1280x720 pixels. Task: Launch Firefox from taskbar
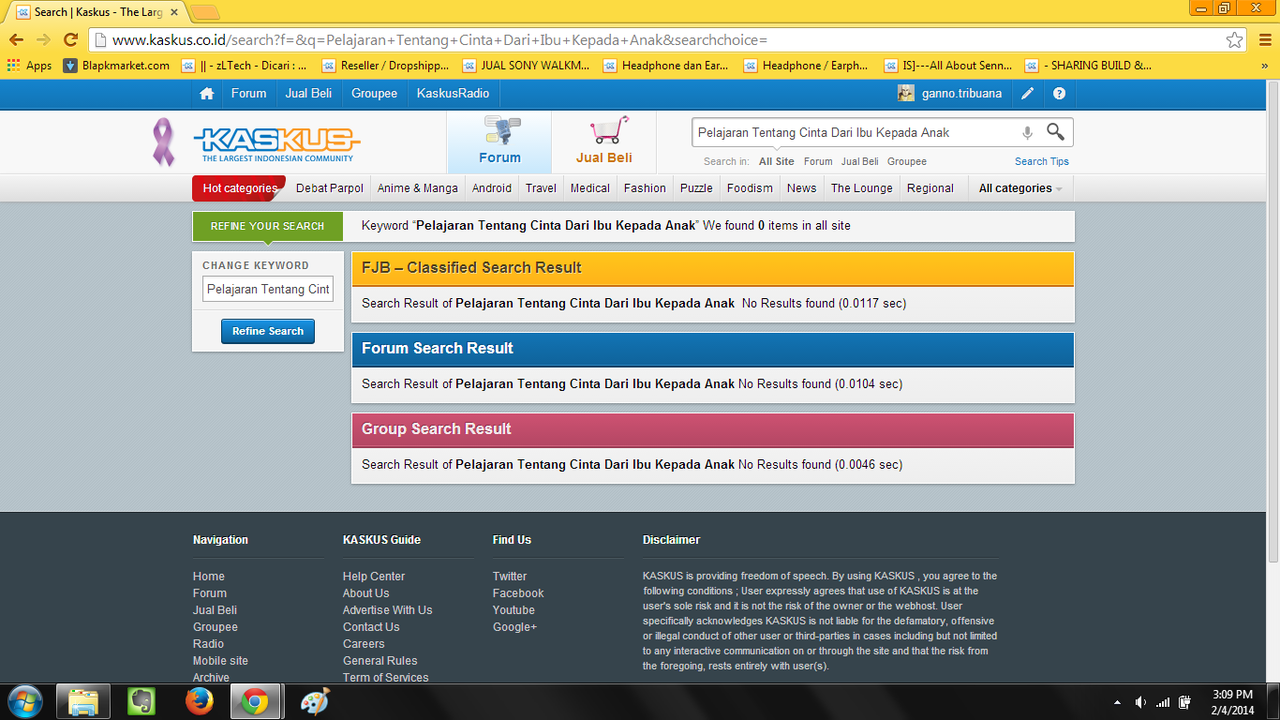(198, 702)
